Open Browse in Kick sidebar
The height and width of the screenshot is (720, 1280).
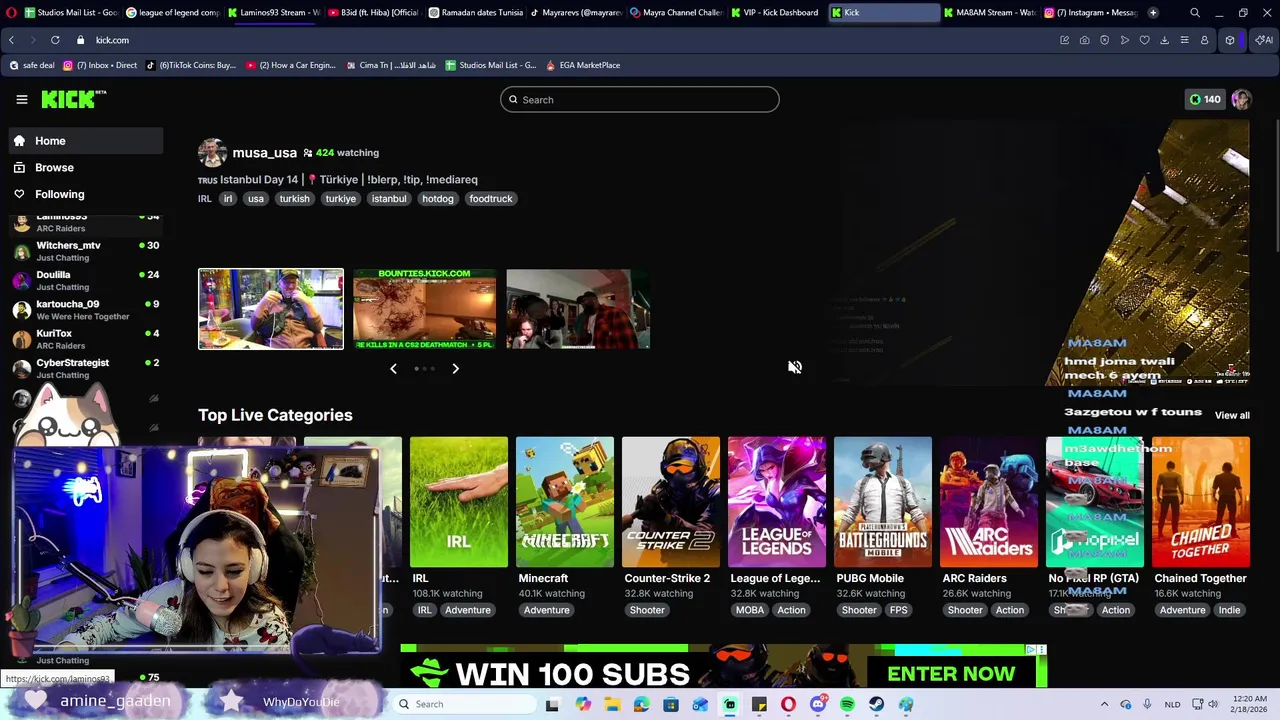click(x=86, y=168)
